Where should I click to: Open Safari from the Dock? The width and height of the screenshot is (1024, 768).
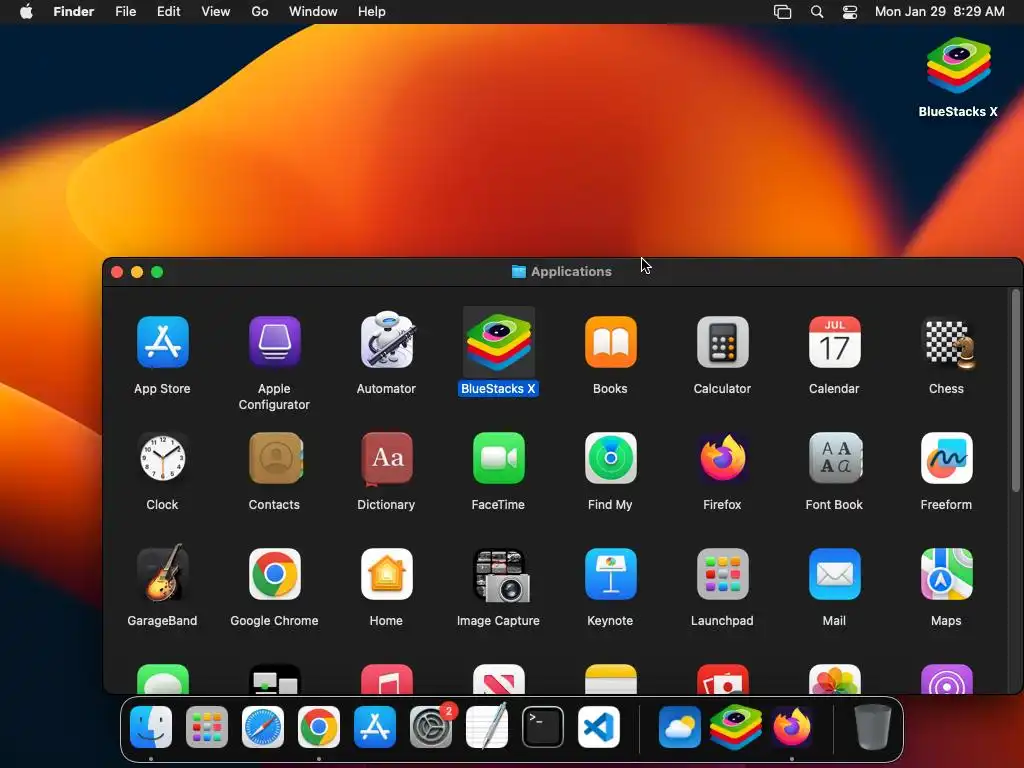263,727
